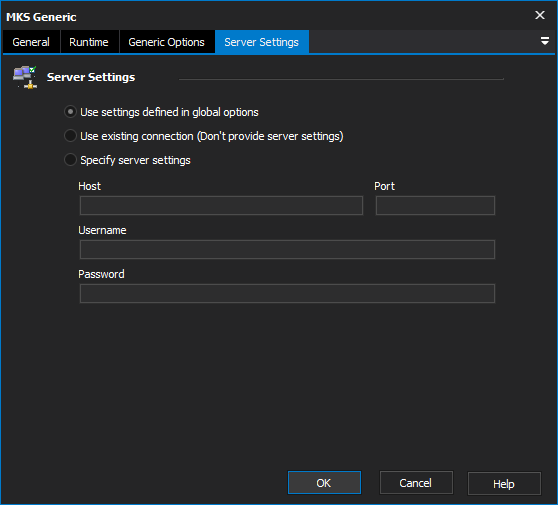Go to the Generic Options tab
The image size is (558, 505).
tap(167, 42)
